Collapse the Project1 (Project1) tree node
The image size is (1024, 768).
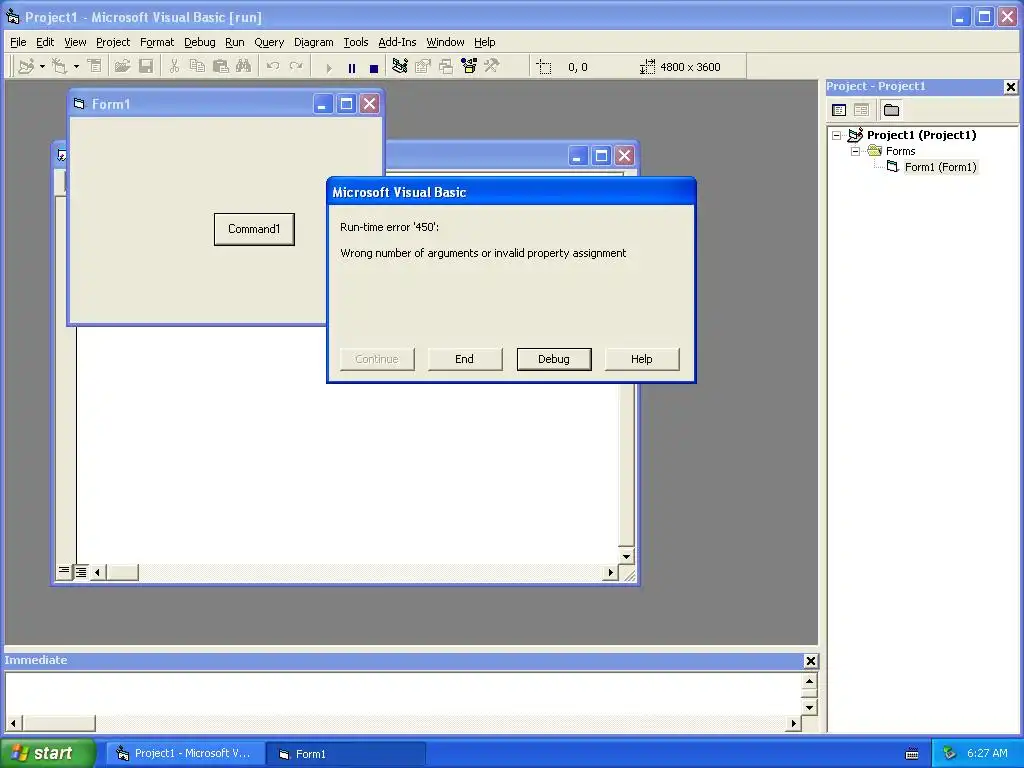coord(837,136)
